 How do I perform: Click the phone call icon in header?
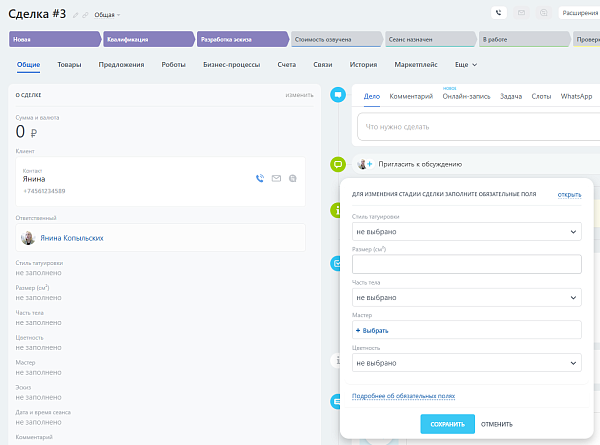499,13
